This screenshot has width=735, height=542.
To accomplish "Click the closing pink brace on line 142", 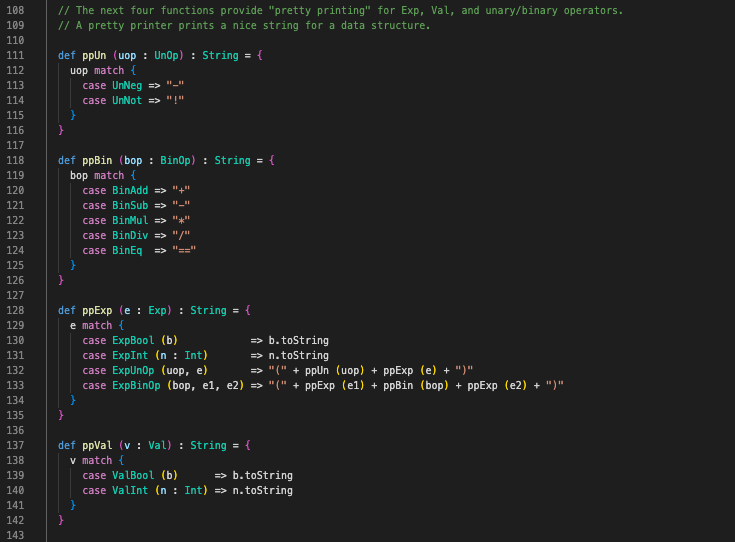I will [x=61, y=520].
